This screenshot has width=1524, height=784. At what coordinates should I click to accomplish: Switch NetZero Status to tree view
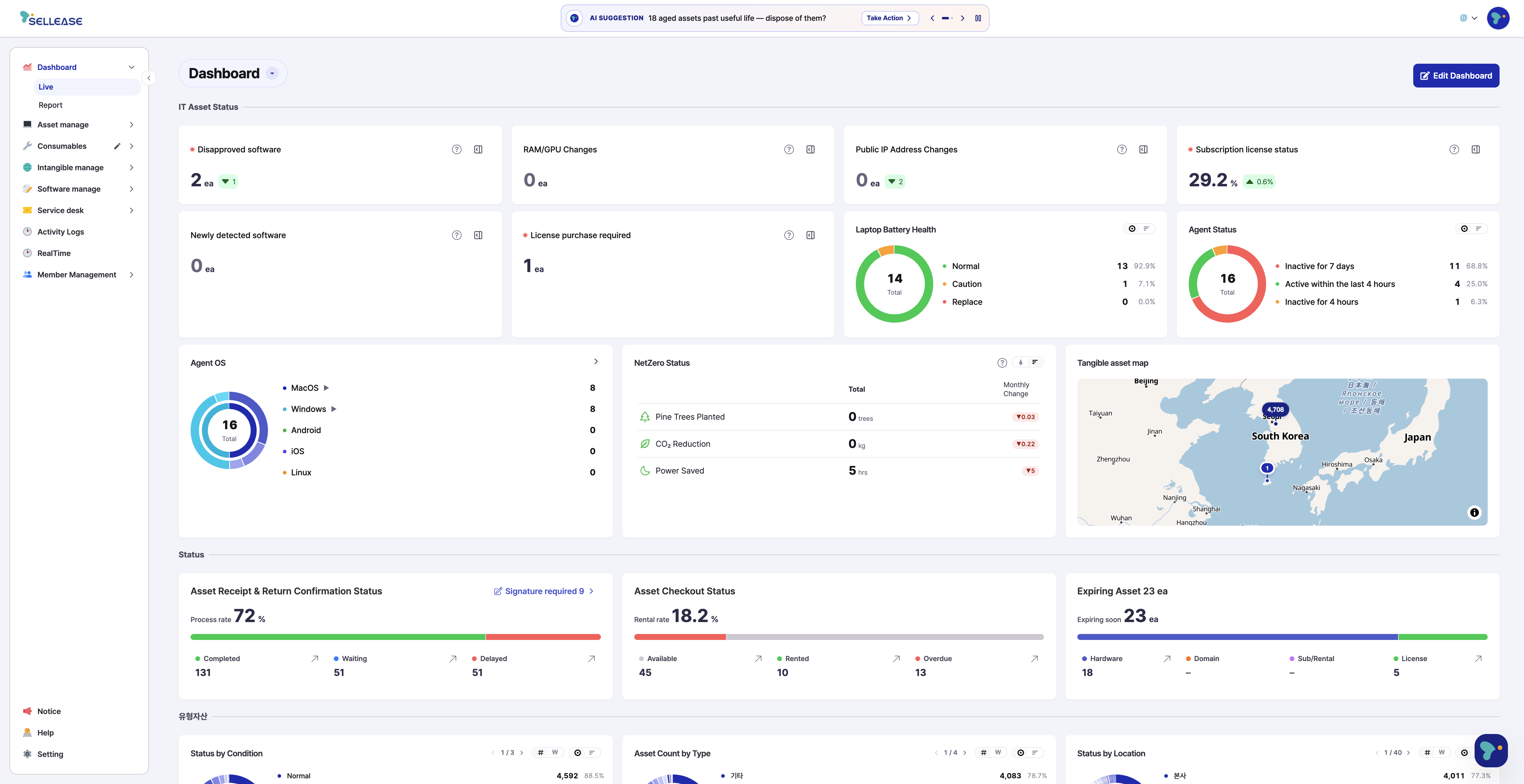pyautogui.click(x=1020, y=363)
